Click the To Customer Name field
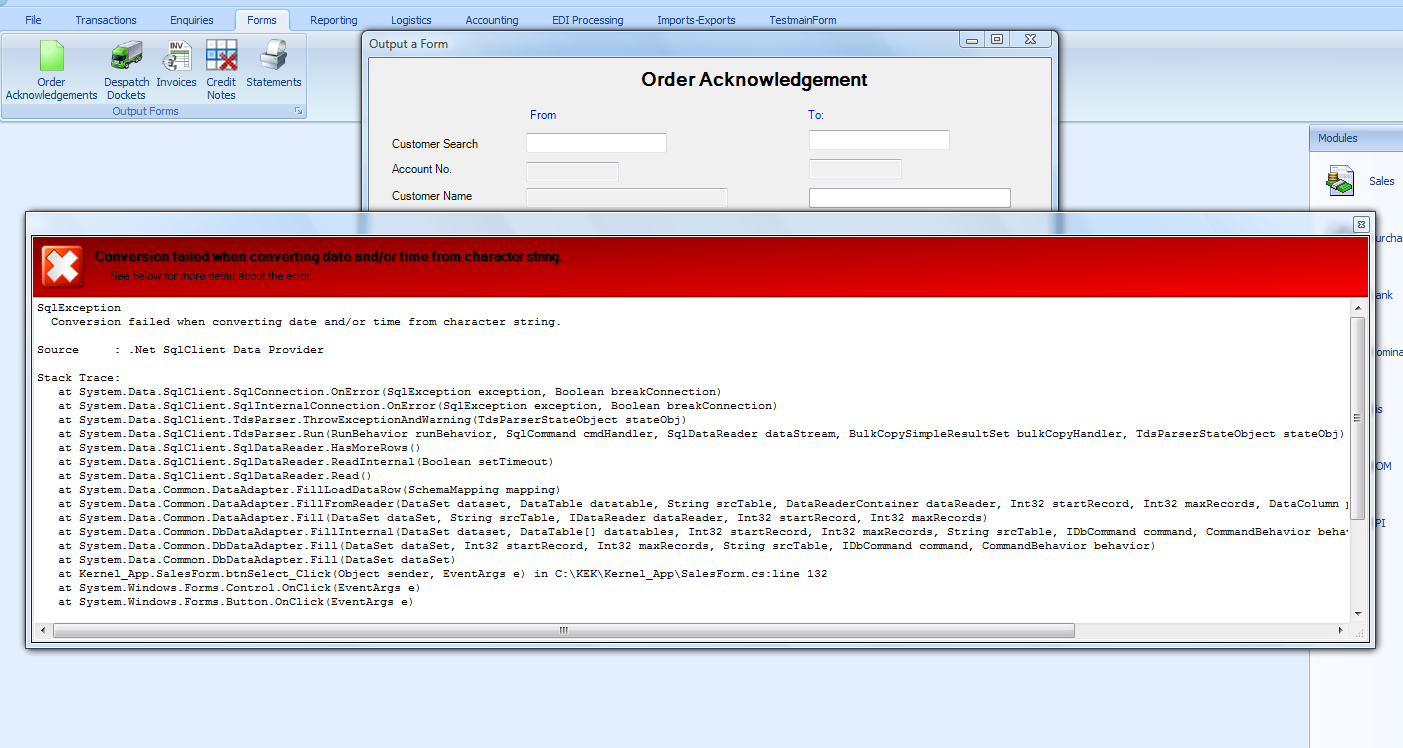The image size is (1403, 748). pyautogui.click(x=909, y=198)
